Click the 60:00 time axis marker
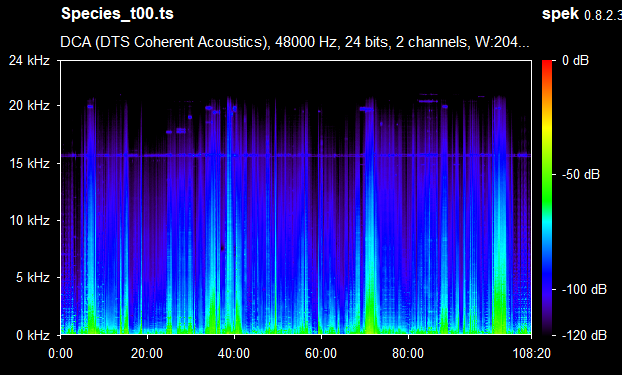This screenshot has height=375, width=622. tap(321, 353)
